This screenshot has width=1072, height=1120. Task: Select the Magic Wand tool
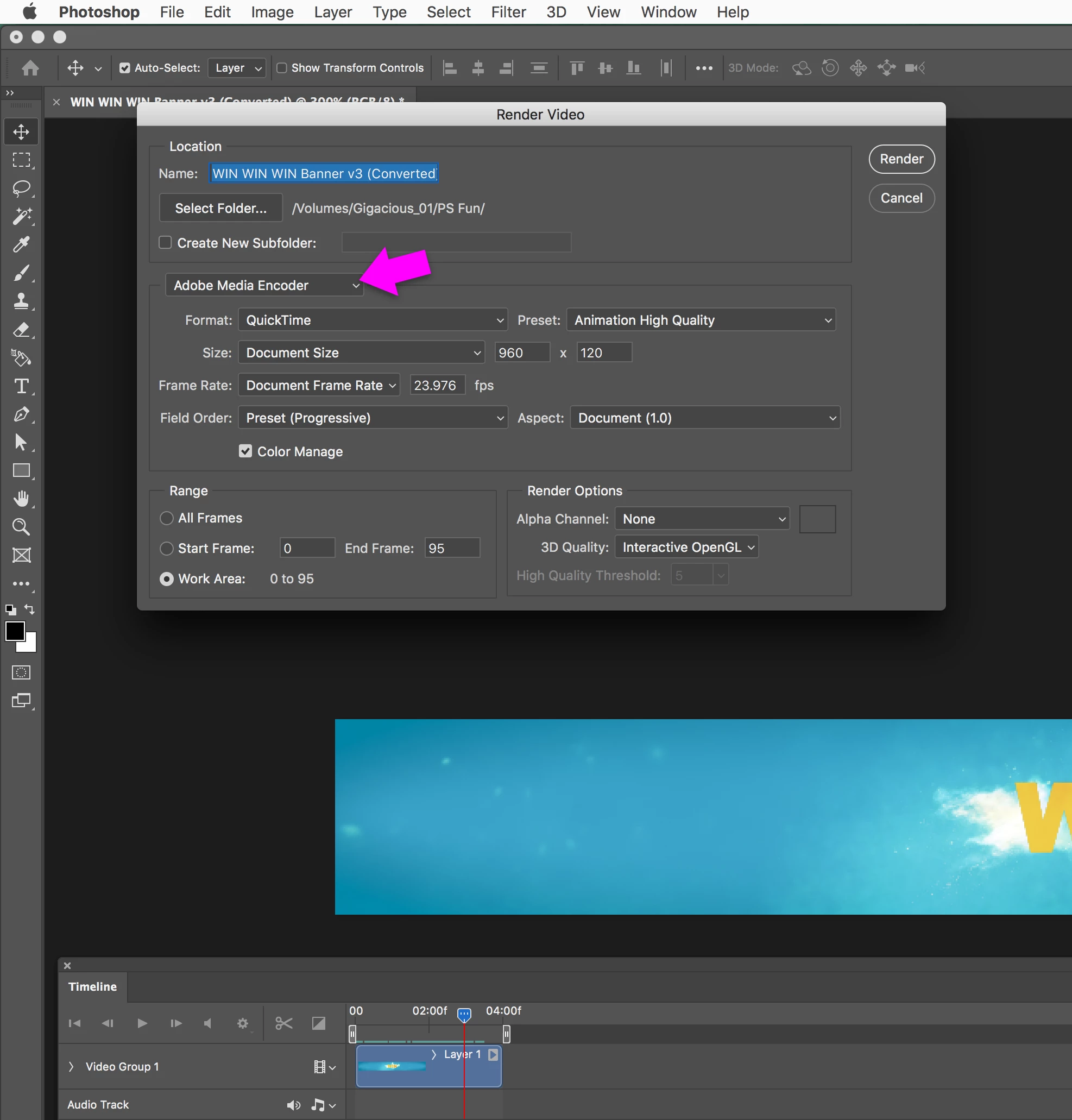point(21,216)
